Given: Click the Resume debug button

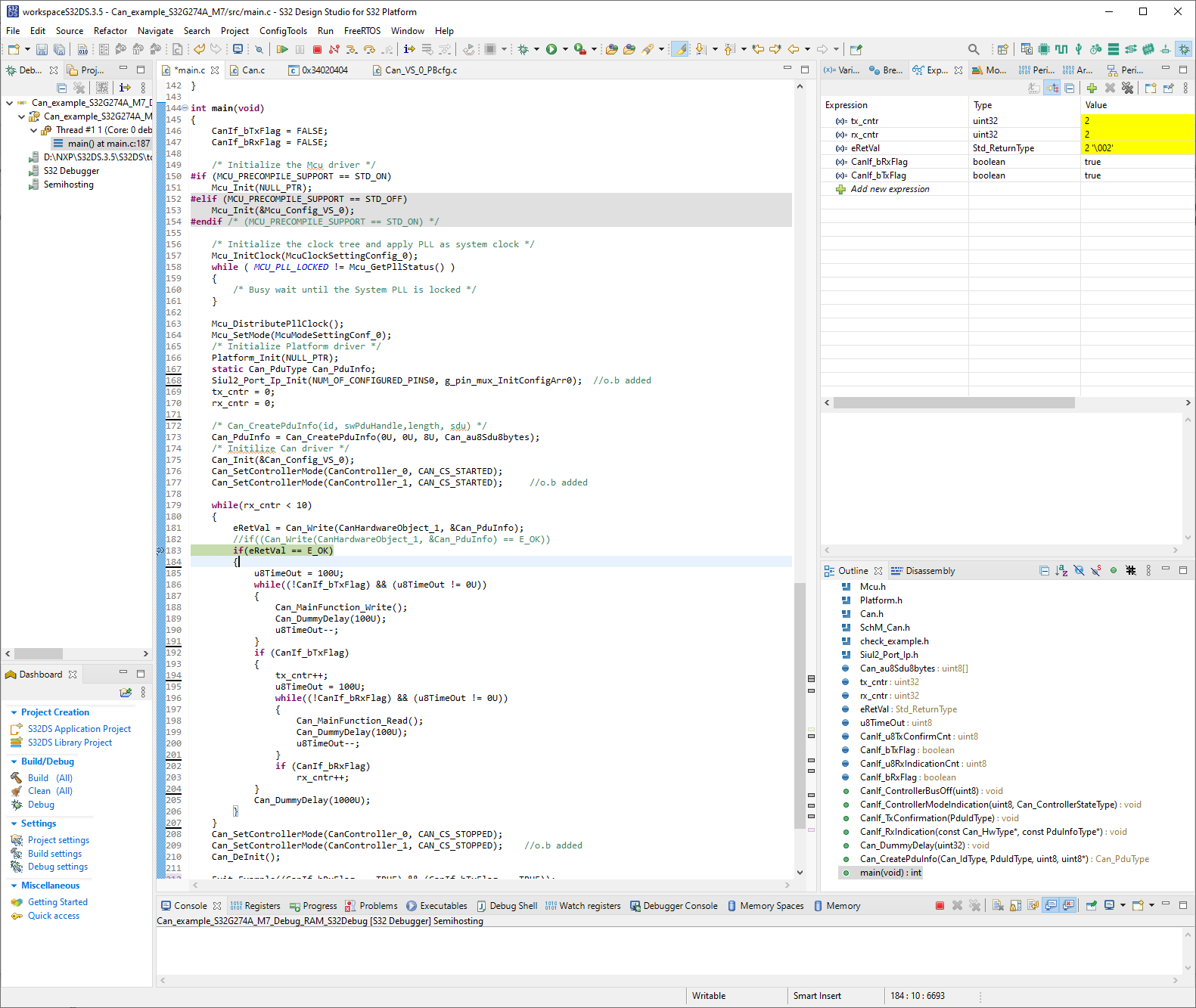Looking at the screenshot, I should [282, 49].
